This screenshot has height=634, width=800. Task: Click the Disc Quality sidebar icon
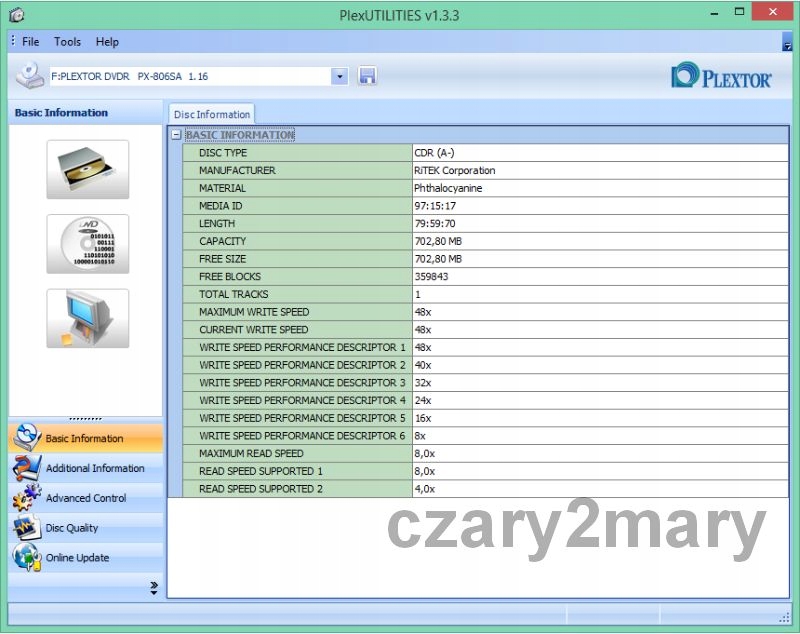(27, 528)
